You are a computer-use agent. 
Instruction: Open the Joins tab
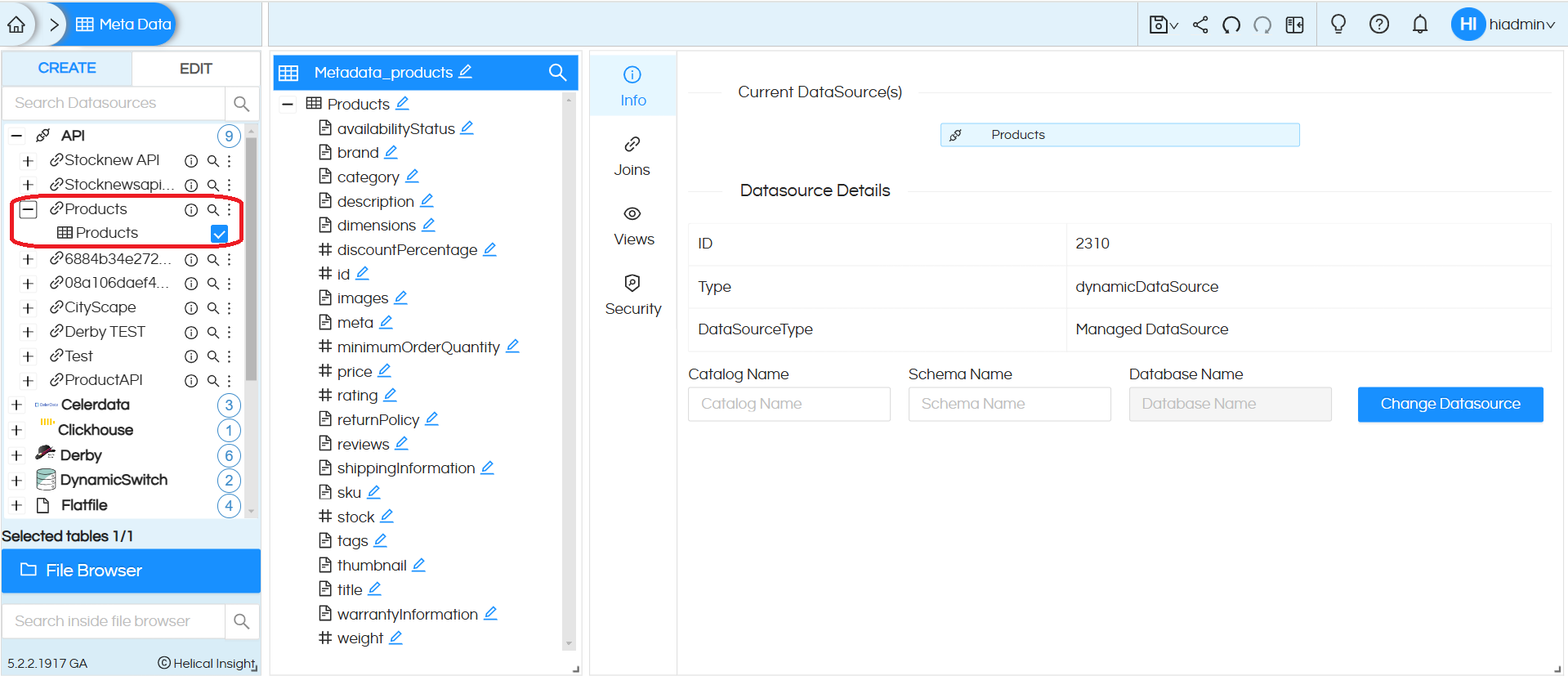(x=632, y=156)
